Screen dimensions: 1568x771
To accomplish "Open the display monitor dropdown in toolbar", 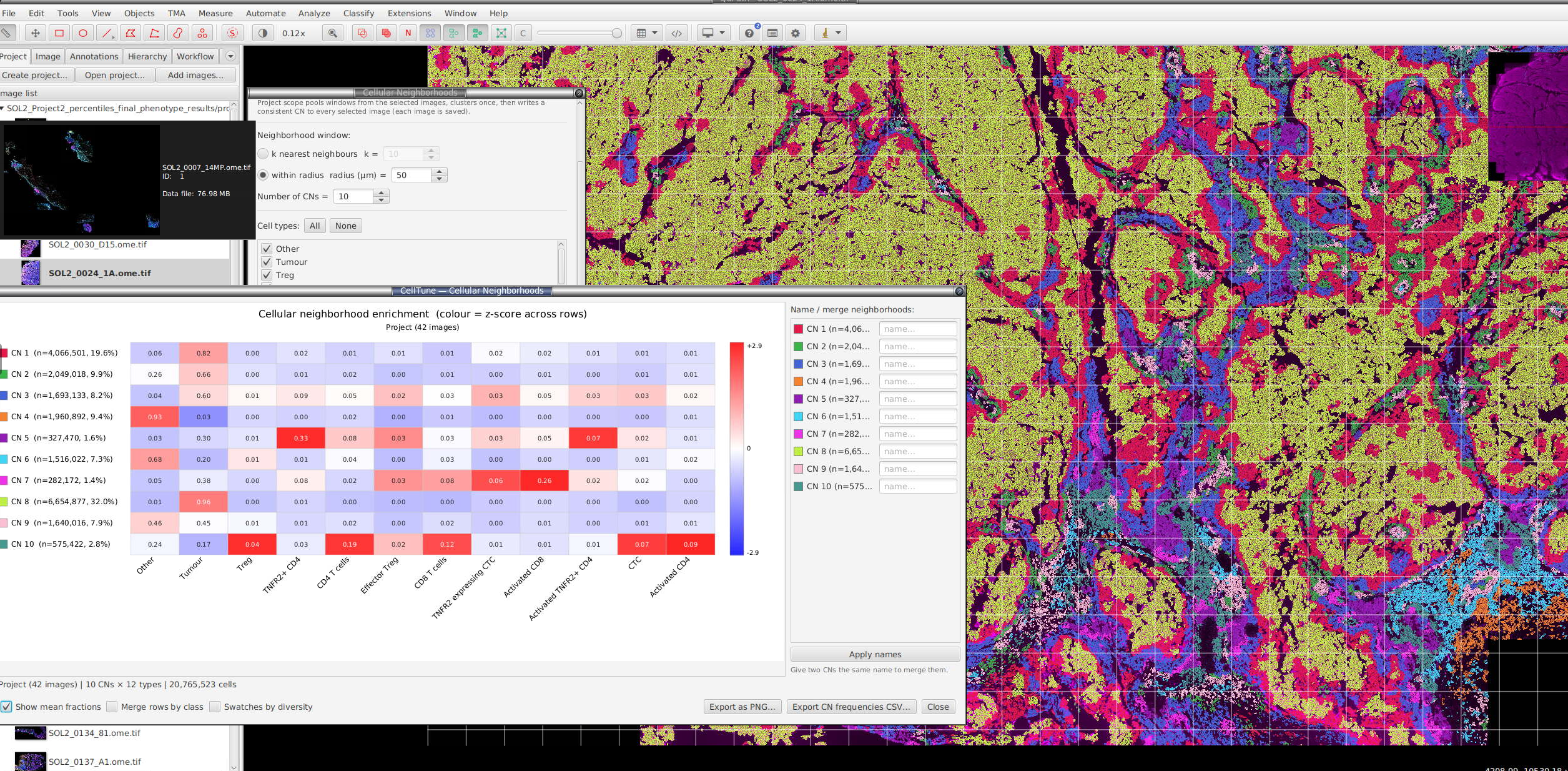I will 713,33.
